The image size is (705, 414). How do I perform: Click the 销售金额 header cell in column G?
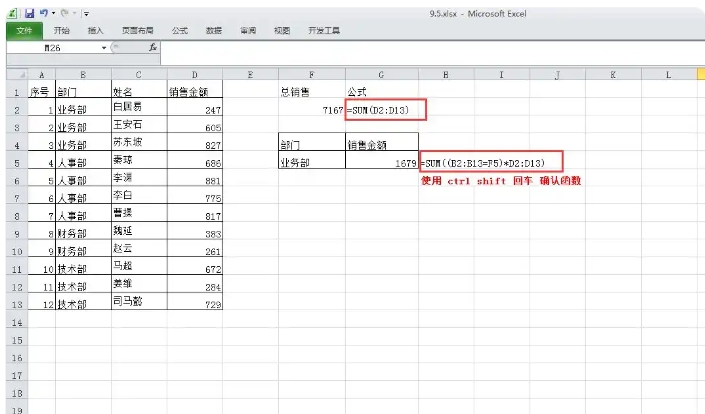pos(382,142)
